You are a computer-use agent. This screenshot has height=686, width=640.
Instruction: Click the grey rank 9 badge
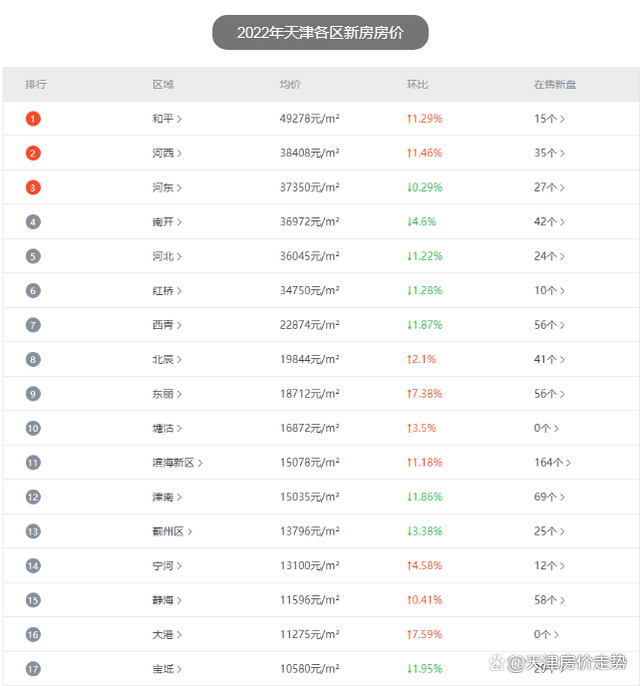pyautogui.click(x=33, y=394)
